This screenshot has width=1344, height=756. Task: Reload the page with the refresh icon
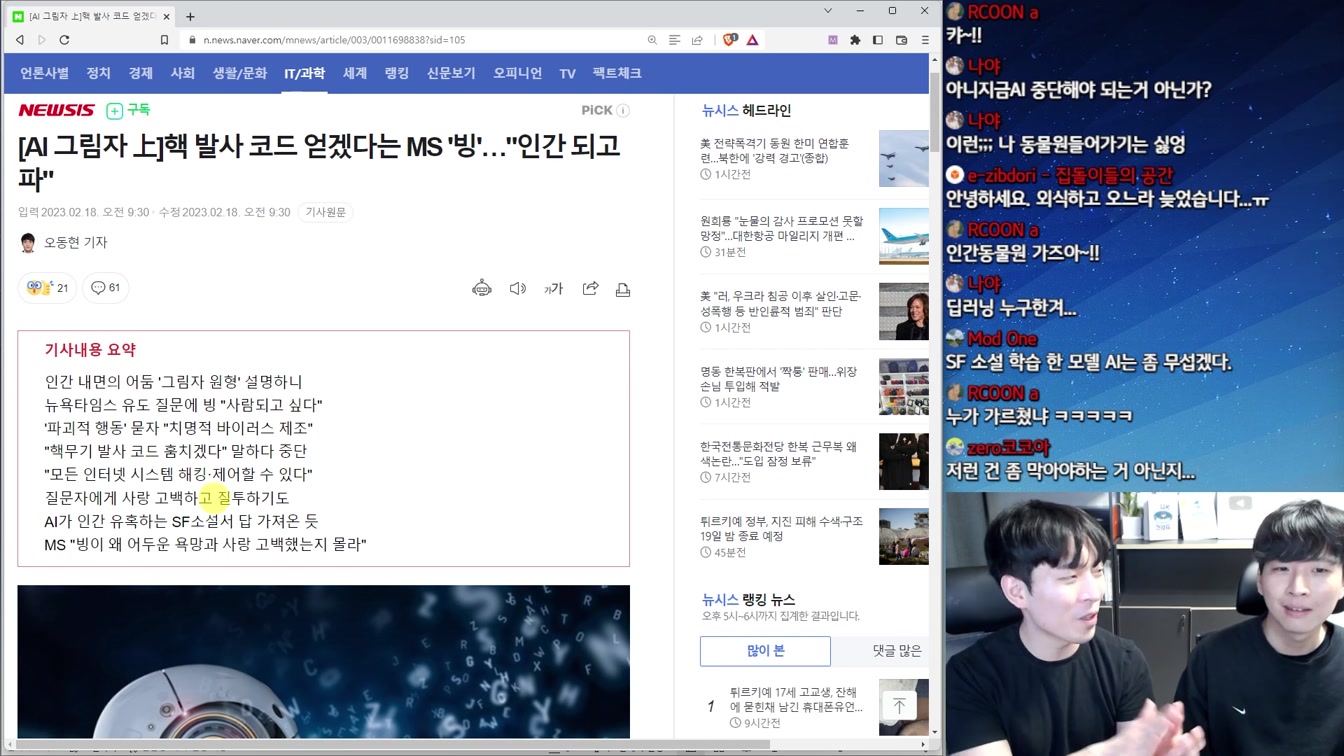65,40
